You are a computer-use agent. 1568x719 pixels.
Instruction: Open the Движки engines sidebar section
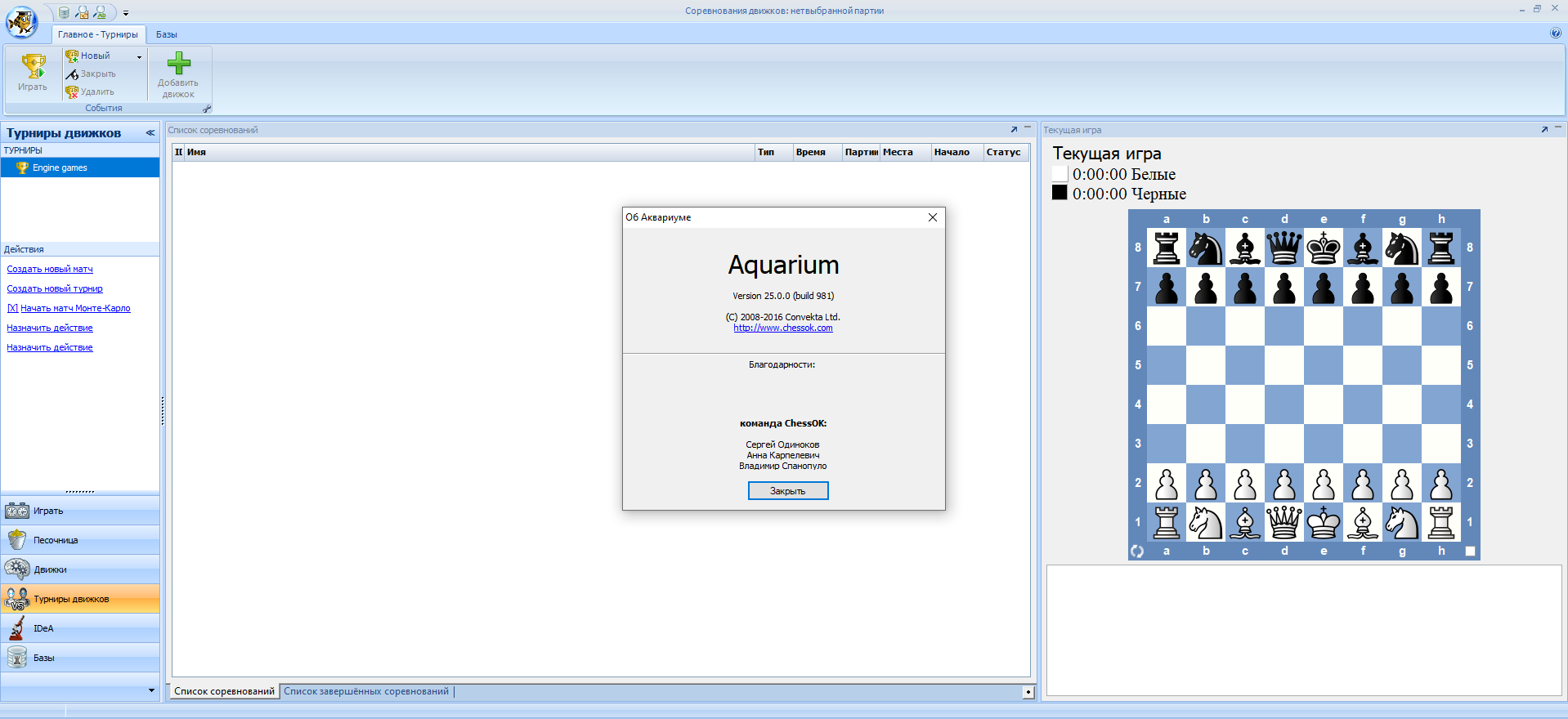pyautogui.click(x=80, y=569)
